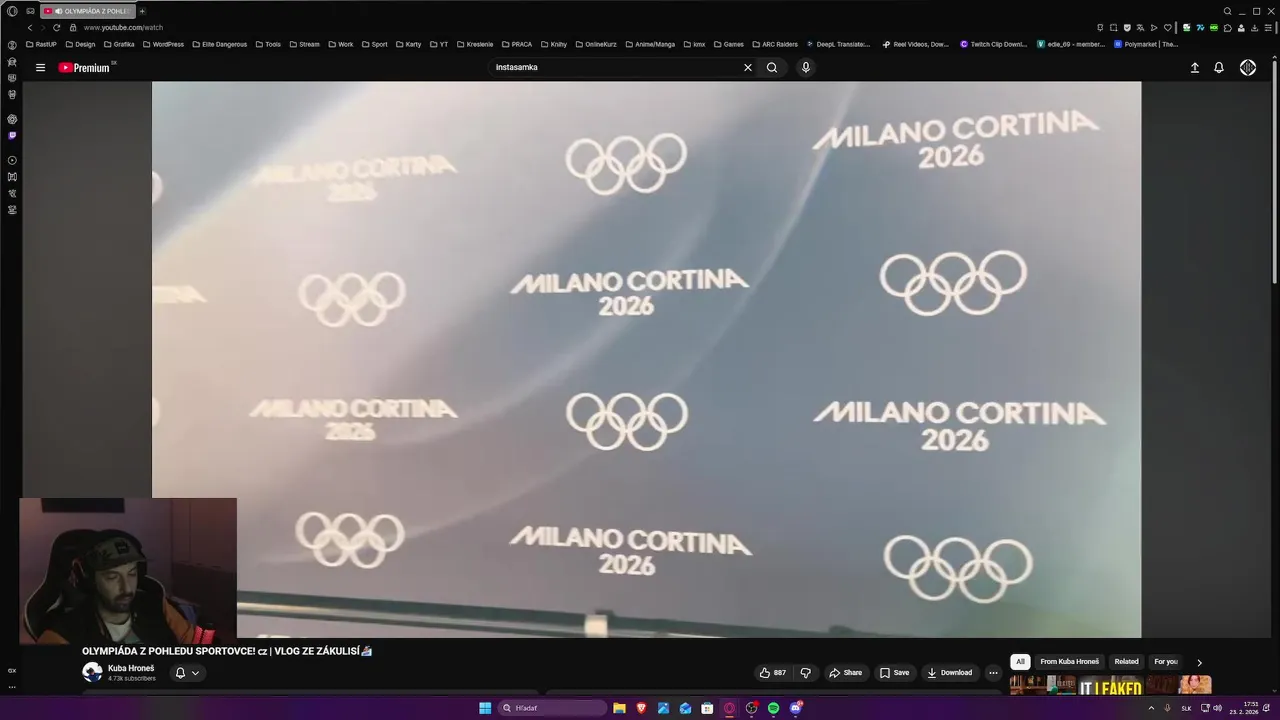Open the YouTube upload/create icon
Viewport: 1280px width, 720px height.
pos(1194,68)
